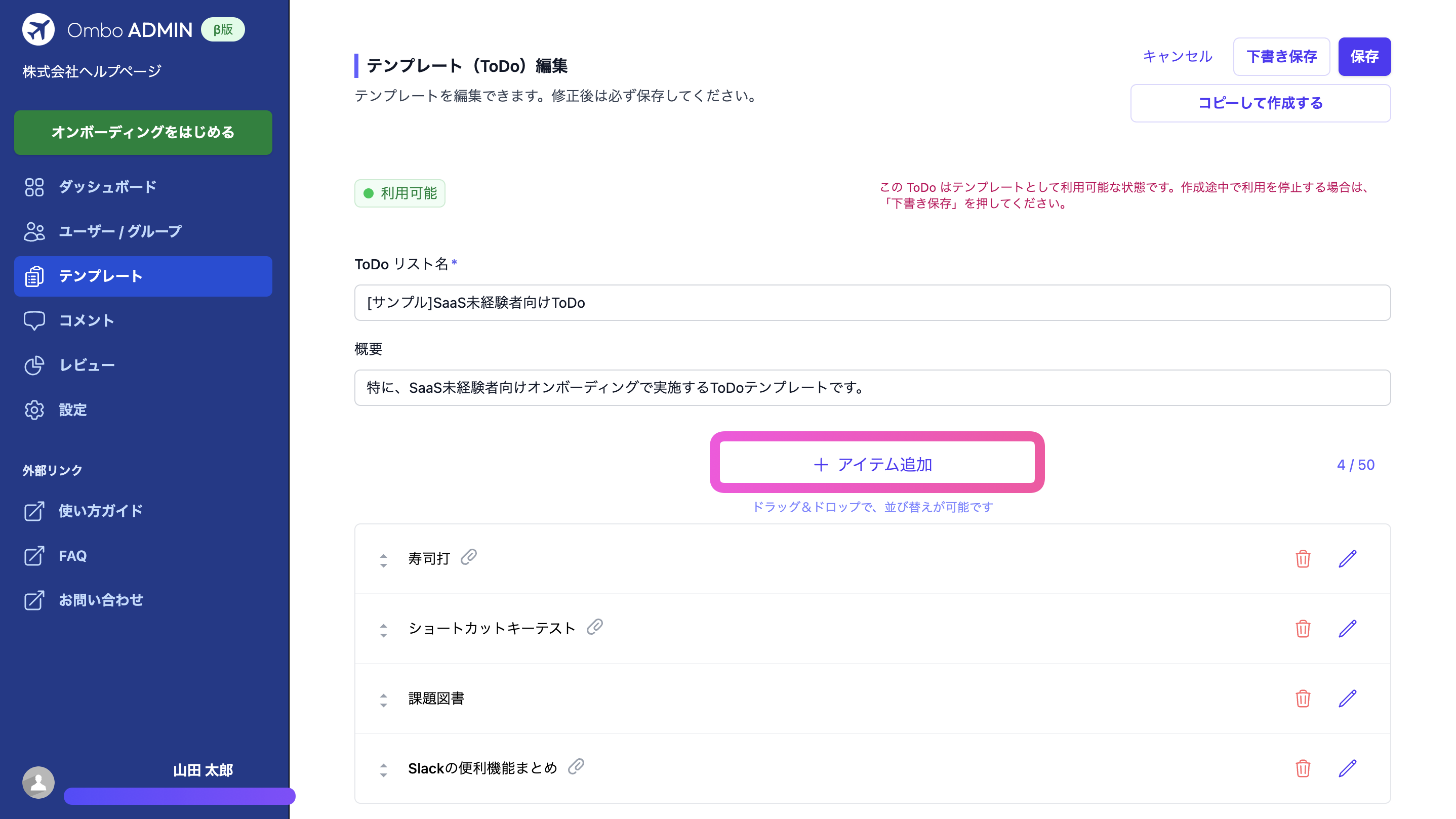This screenshot has width=1456, height=819.
Task: Open the 設定 menu item
Action: tap(143, 410)
